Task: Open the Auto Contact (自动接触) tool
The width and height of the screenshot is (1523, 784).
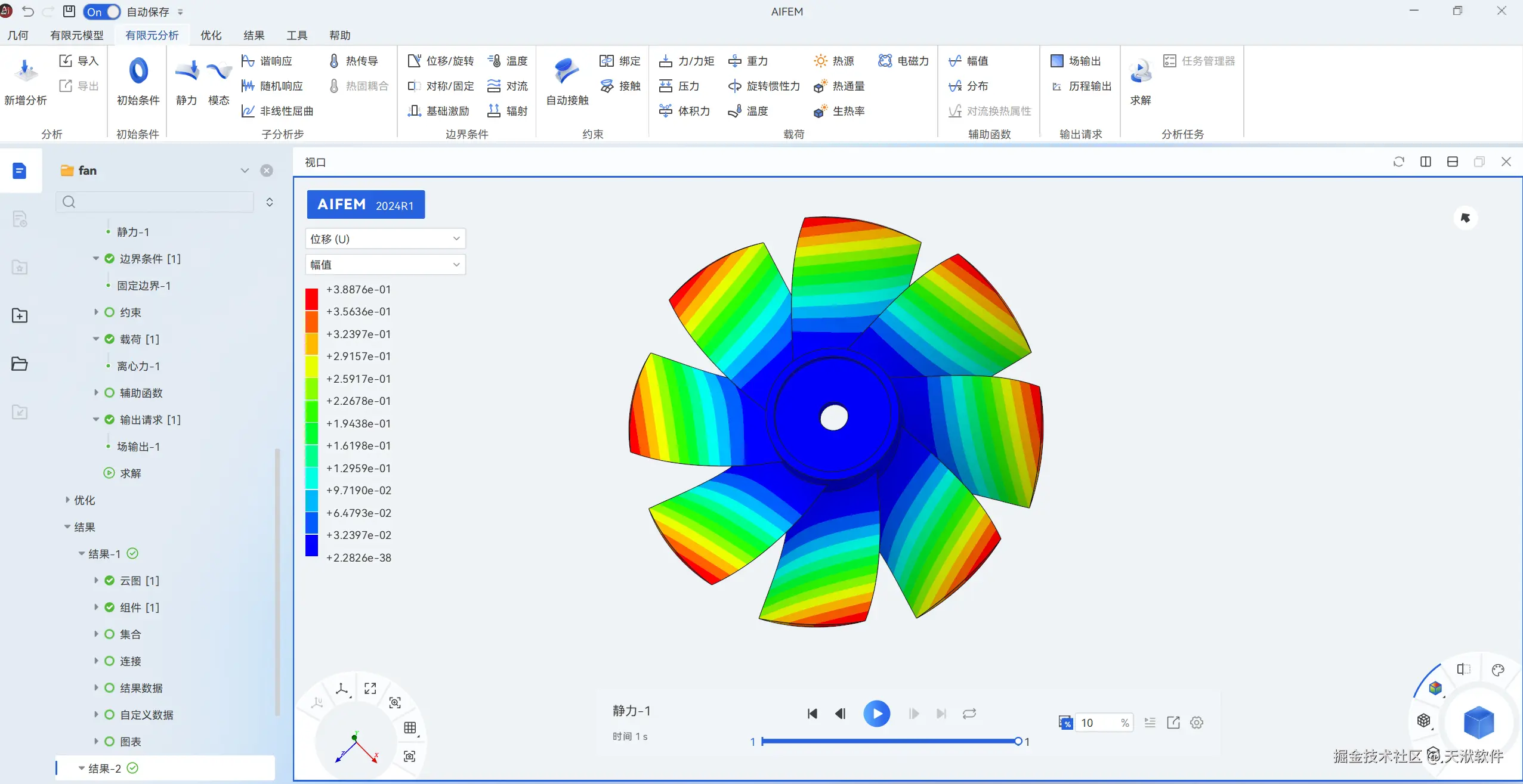Action: 566,72
